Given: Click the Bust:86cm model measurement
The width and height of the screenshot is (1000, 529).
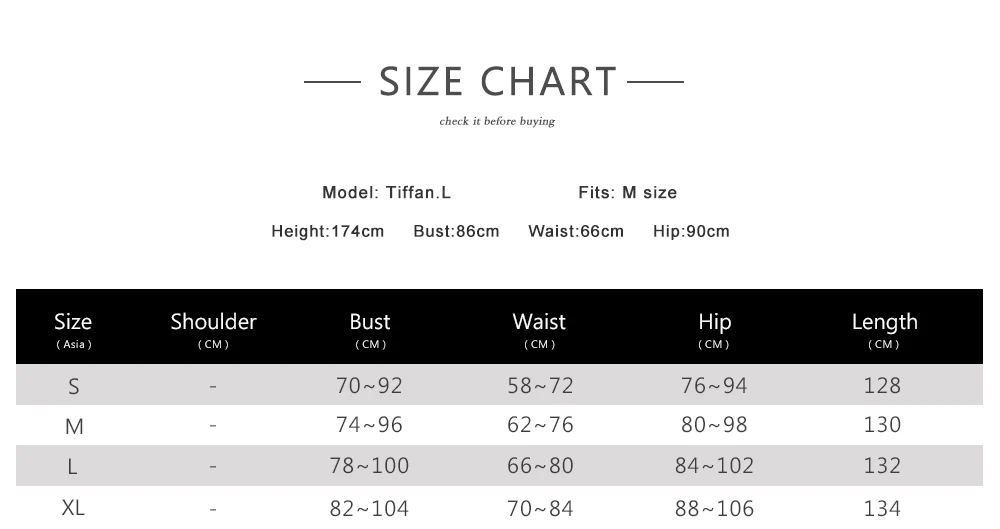Looking at the screenshot, I should point(456,231).
